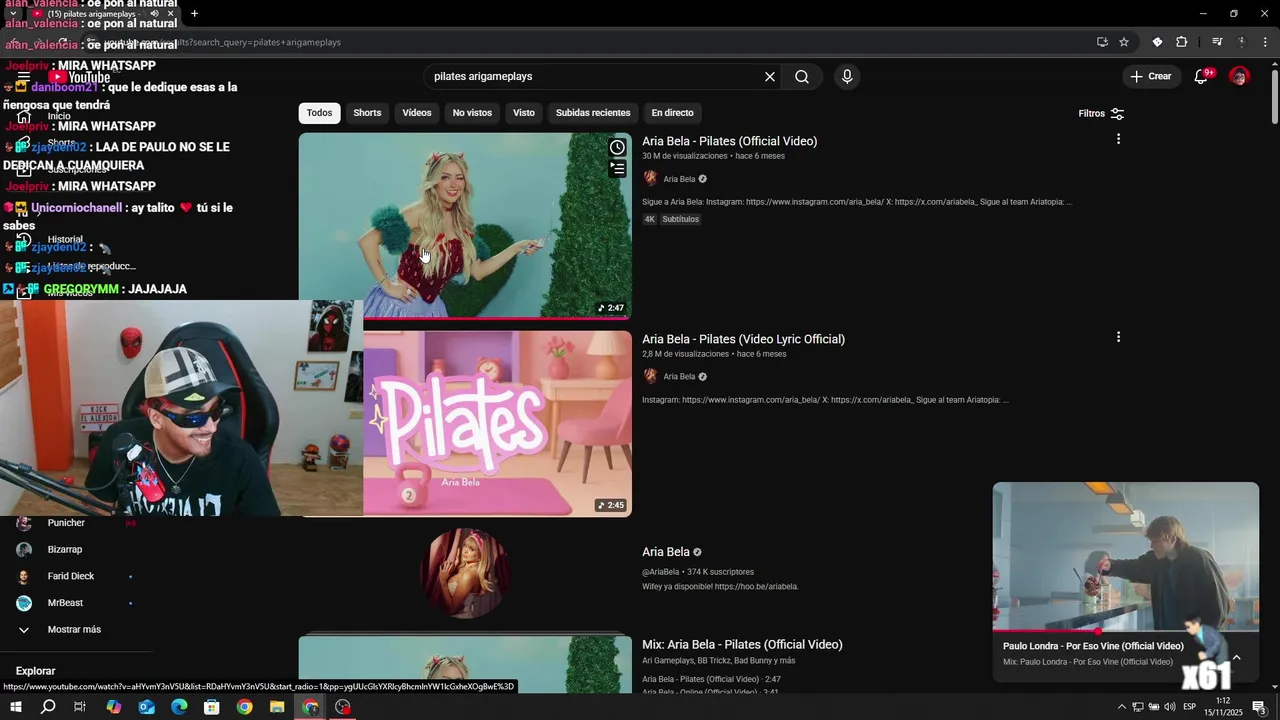The height and width of the screenshot is (720, 1280).
Task: Open a new Chrome tab
Action: pos(194,14)
